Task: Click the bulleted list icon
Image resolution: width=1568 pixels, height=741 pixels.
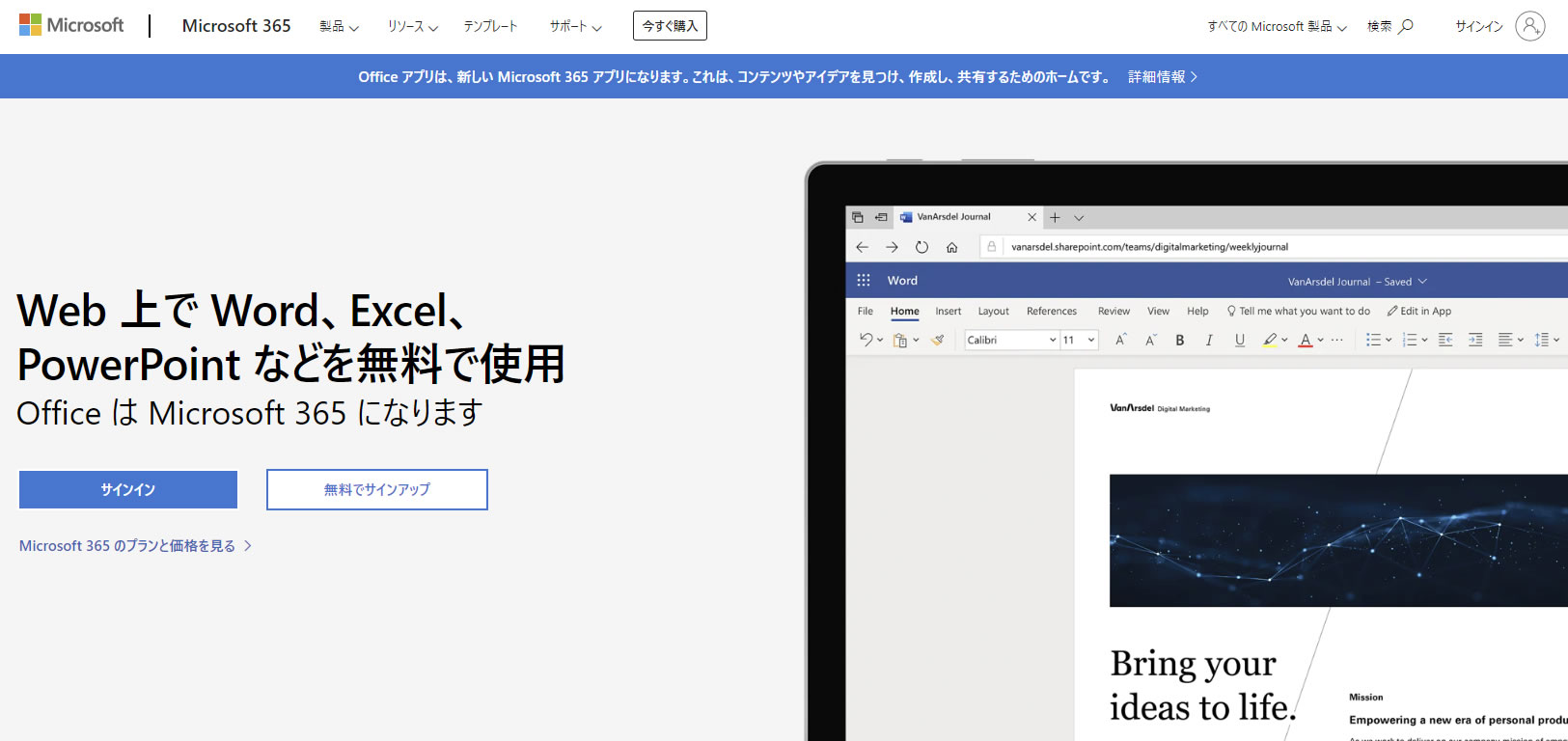Action: tap(1373, 340)
